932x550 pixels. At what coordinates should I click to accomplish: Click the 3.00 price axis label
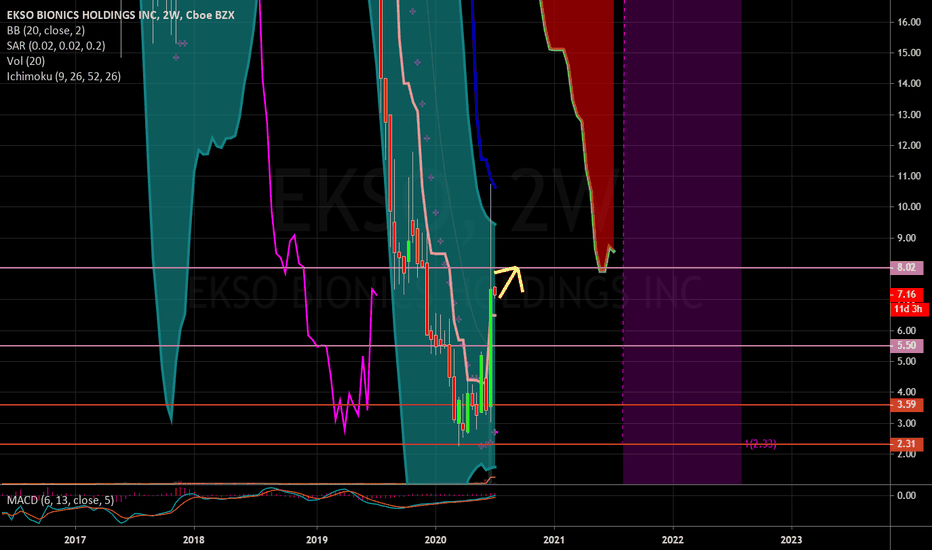[x=909, y=423]
